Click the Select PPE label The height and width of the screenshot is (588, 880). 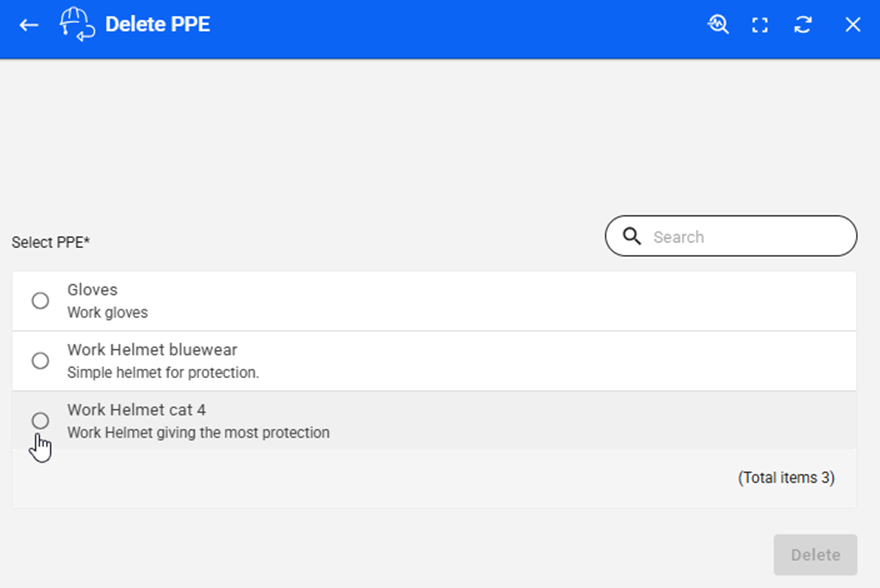[x=51, y=243]
